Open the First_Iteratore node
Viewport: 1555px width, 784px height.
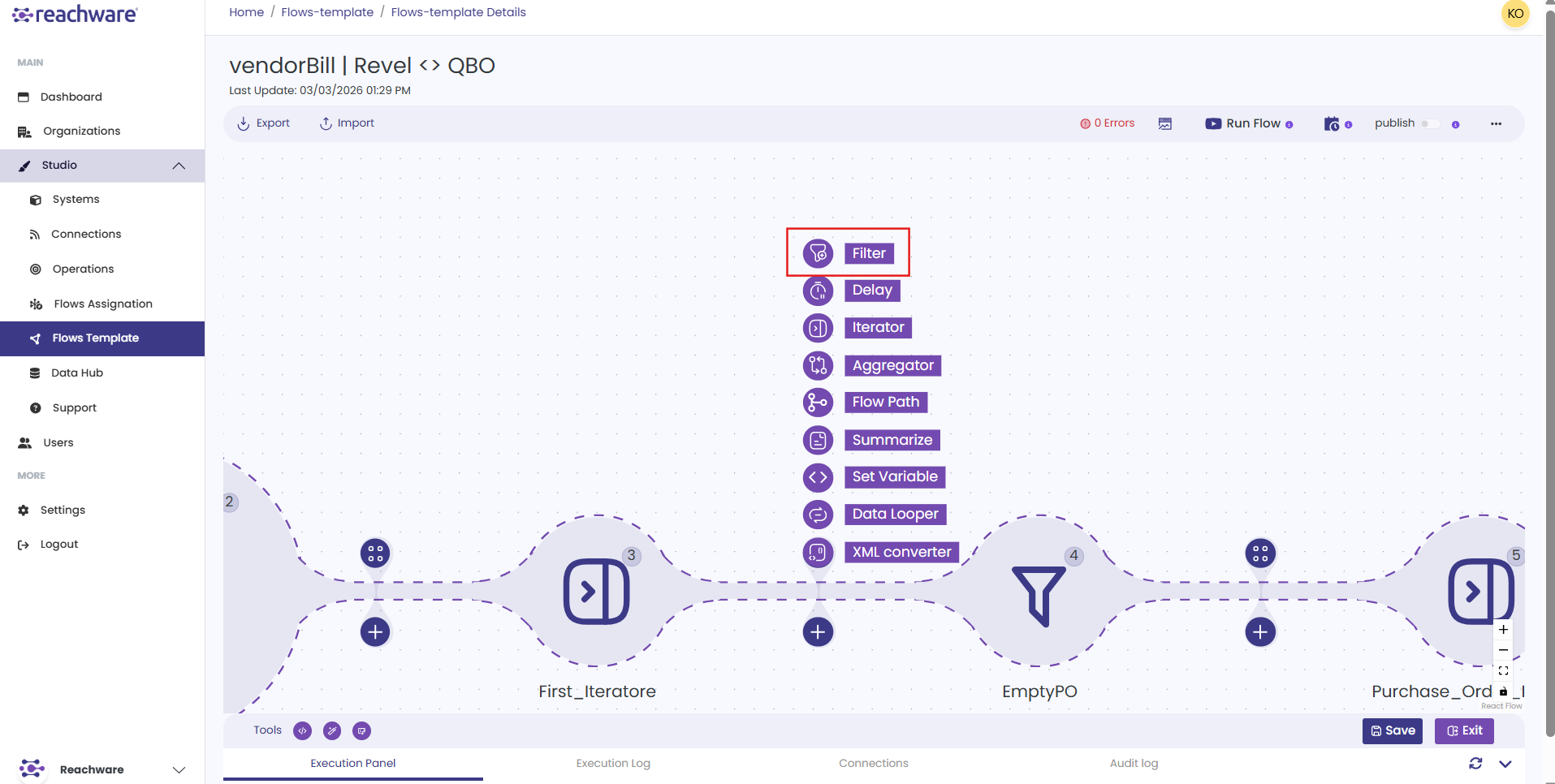click(597, 591)
